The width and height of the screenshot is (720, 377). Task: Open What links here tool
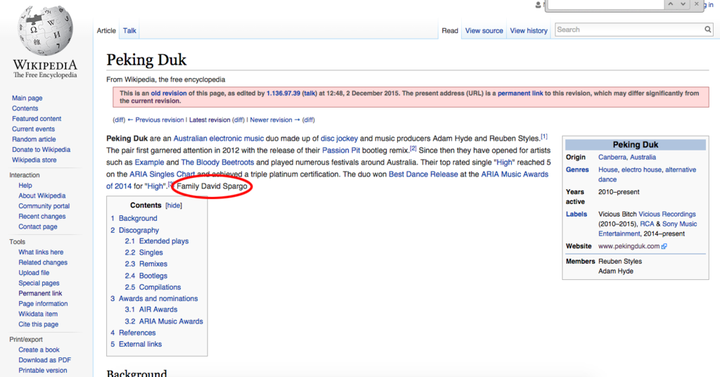point(41,252)
